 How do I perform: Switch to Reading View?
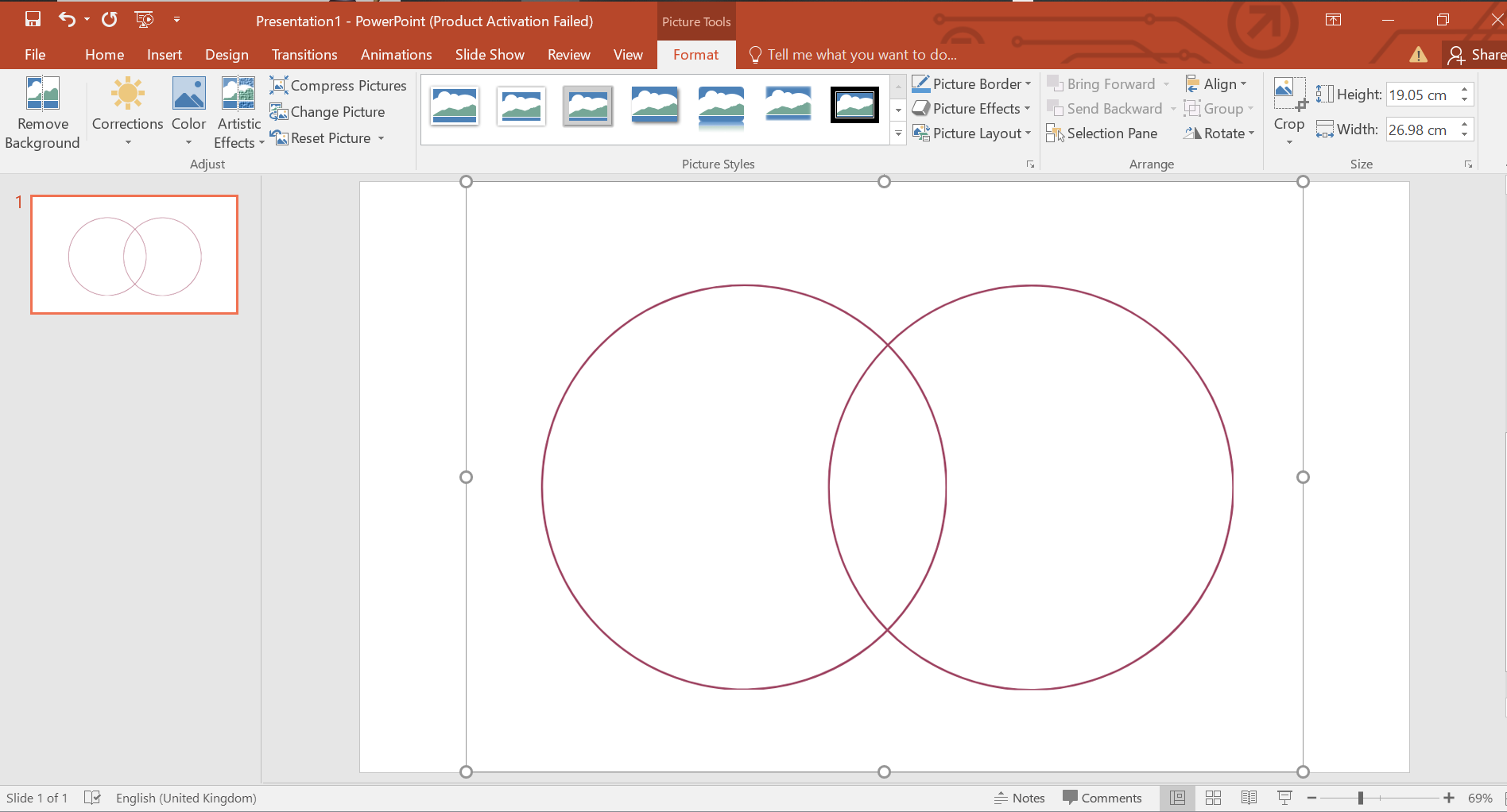(1249, 798)
